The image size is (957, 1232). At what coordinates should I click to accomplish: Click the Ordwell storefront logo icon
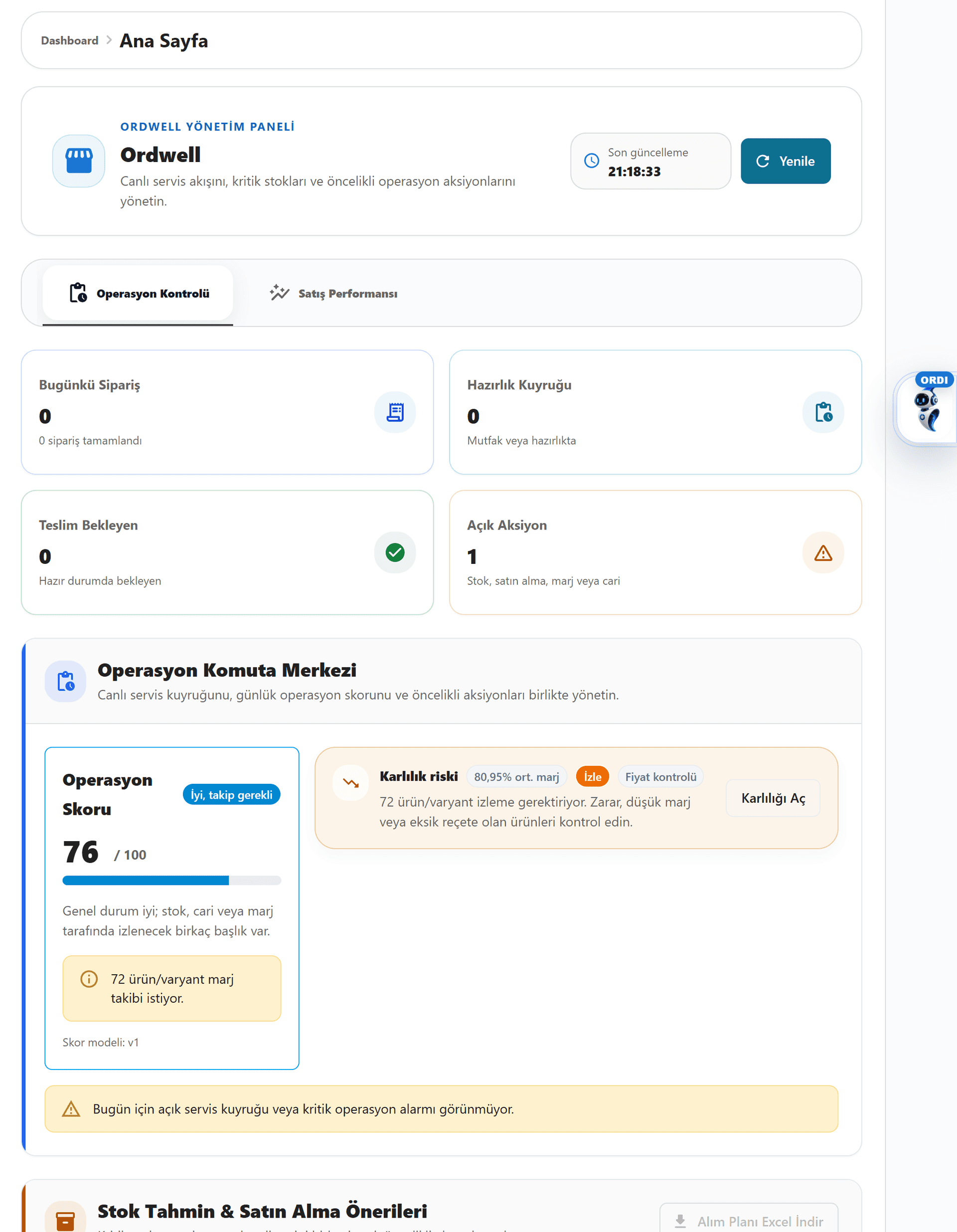tap(79, 161)
